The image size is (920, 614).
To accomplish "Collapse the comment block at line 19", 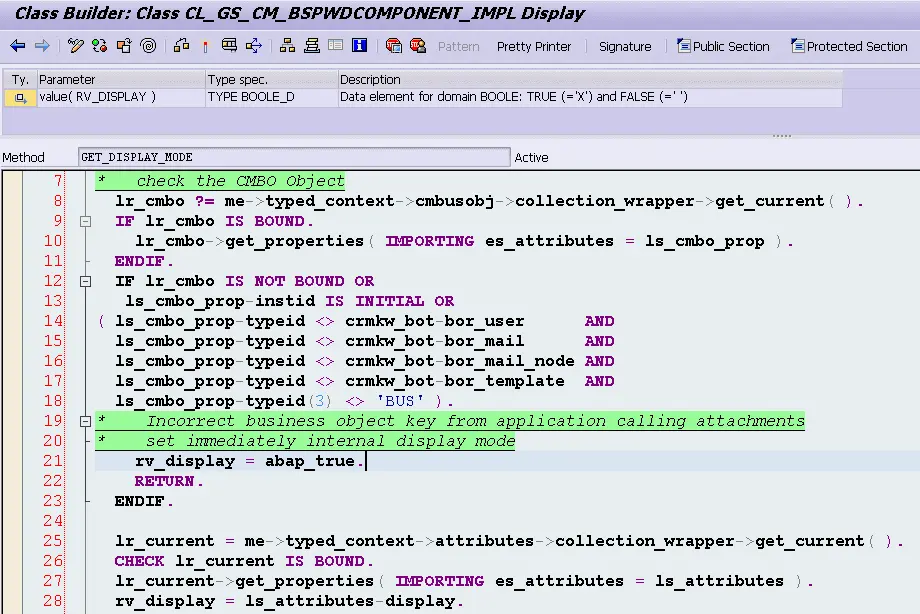I will pos(86,421).
